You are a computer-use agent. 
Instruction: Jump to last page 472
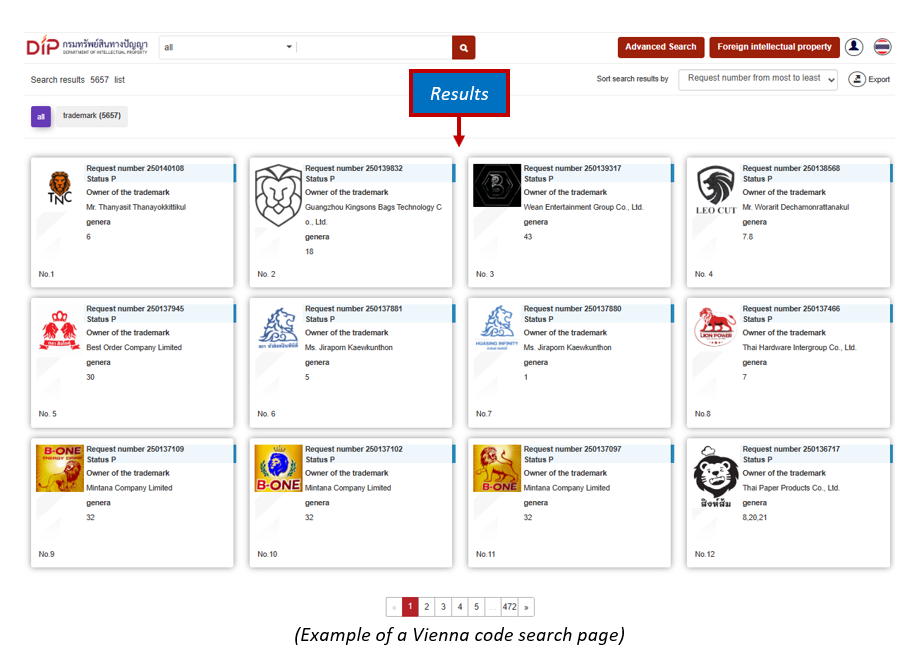509,607
